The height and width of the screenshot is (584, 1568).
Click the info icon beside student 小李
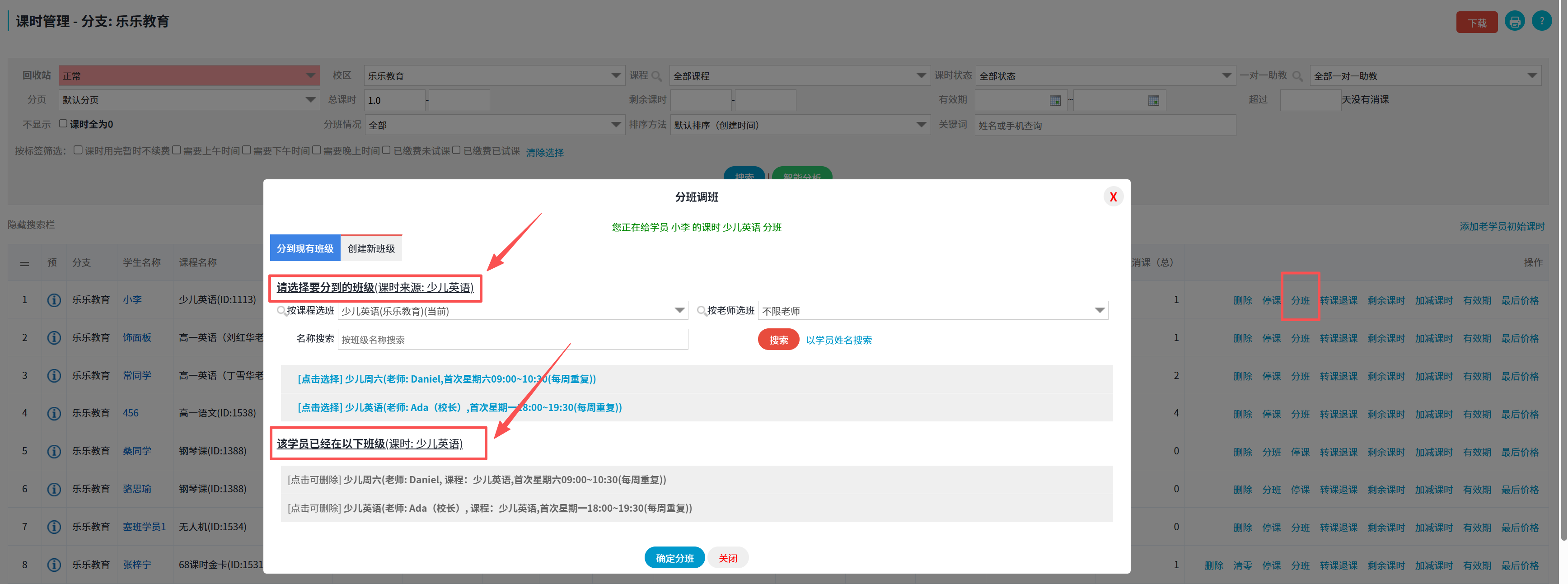(x=54, y=299)
